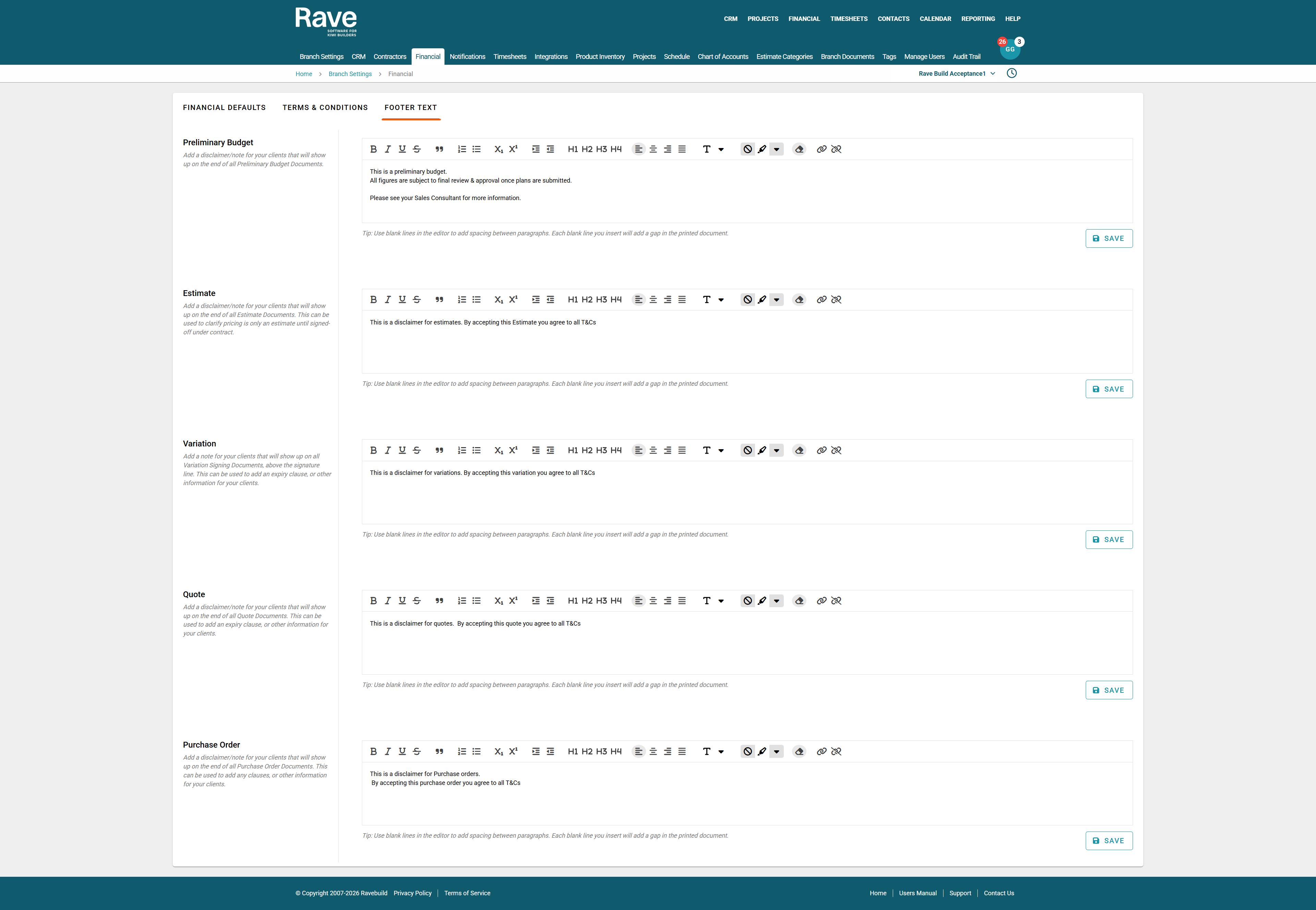Insert link in Purchase Order editor

(x=821, y=751)
